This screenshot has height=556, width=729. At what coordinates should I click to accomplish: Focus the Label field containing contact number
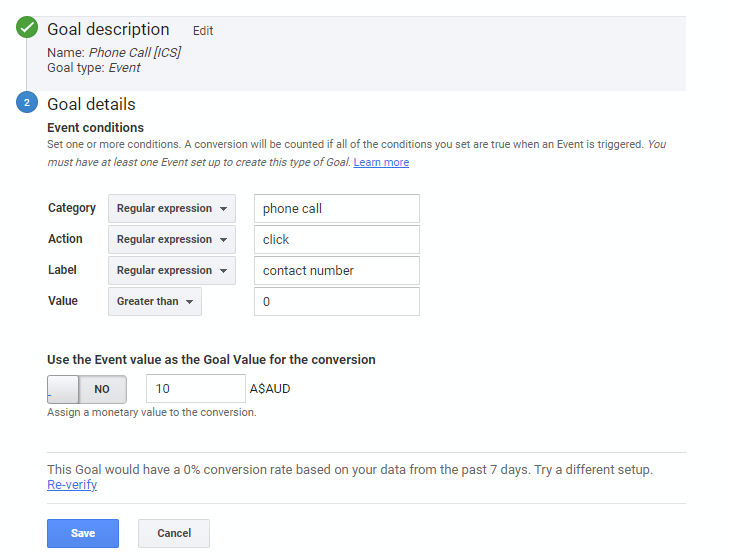[x=337, y=271]
